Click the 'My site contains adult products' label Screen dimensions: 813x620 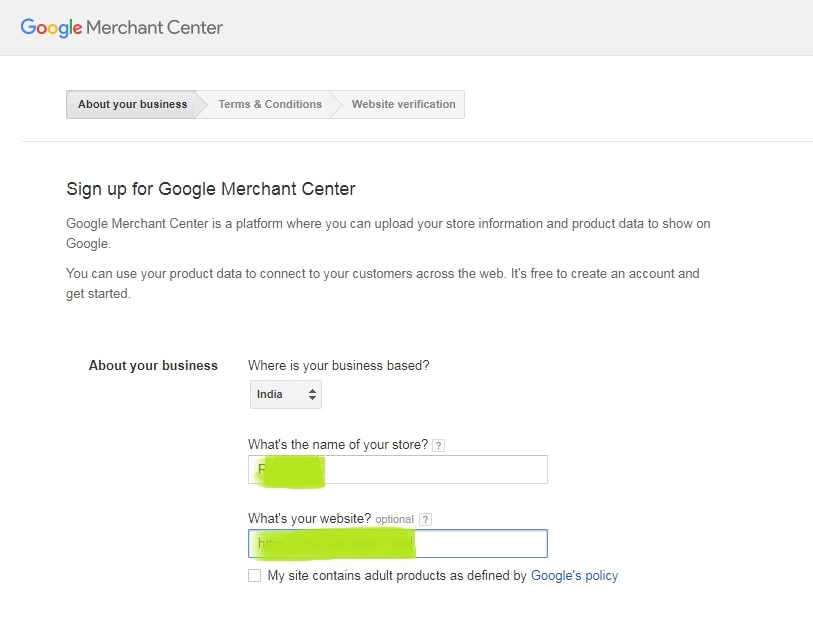click(396, 576)
